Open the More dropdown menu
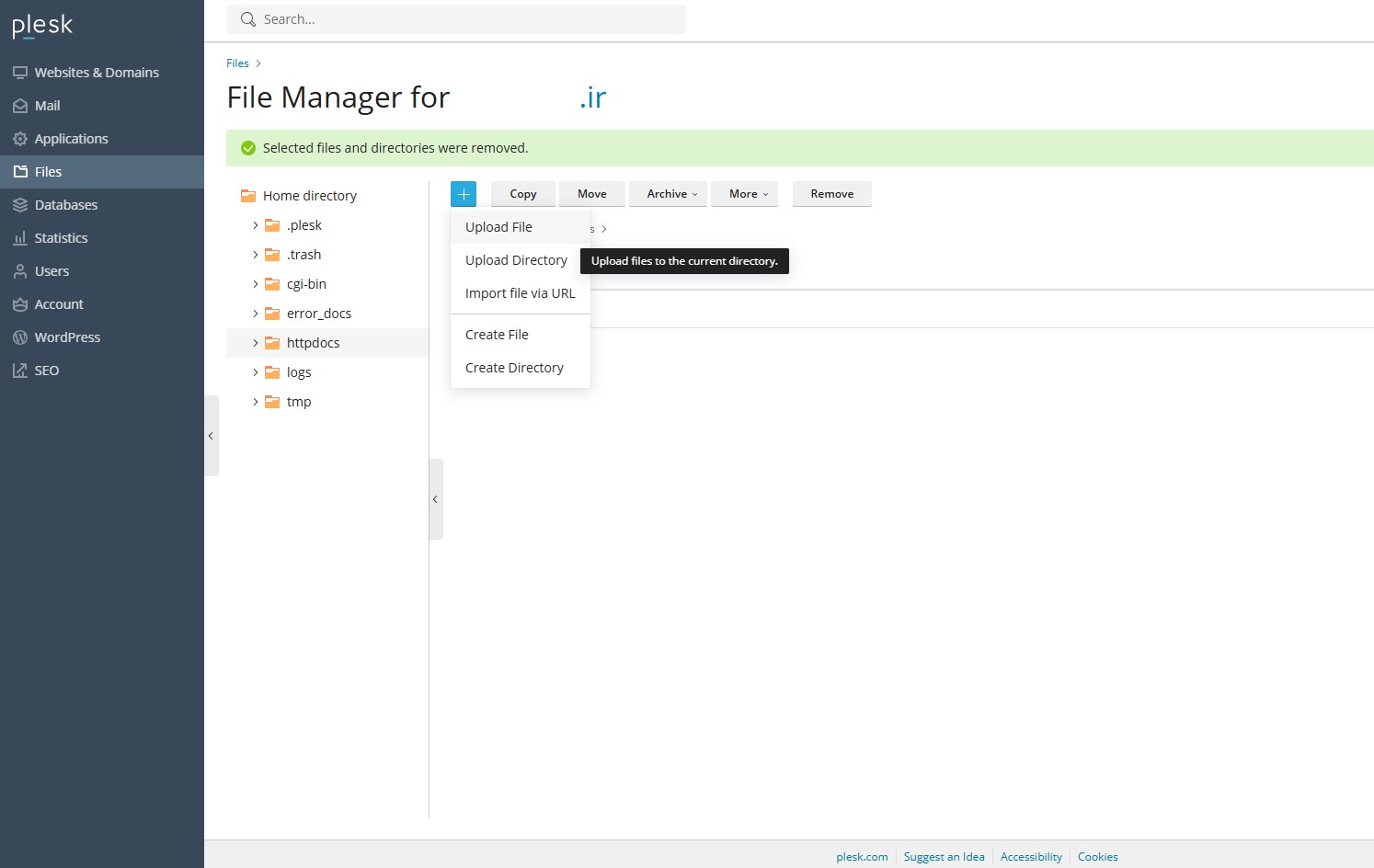This screenshot has width=1374, height=868. (744, 194)
